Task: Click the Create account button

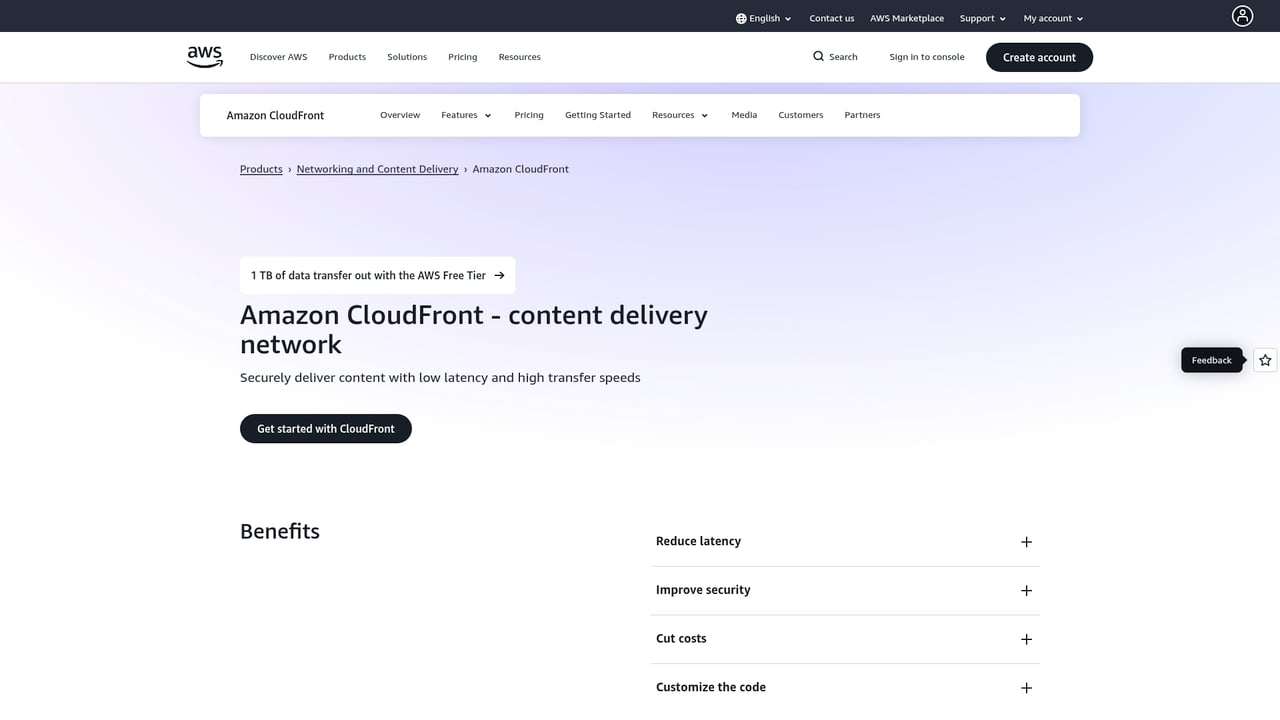Action: (1039, 57)
